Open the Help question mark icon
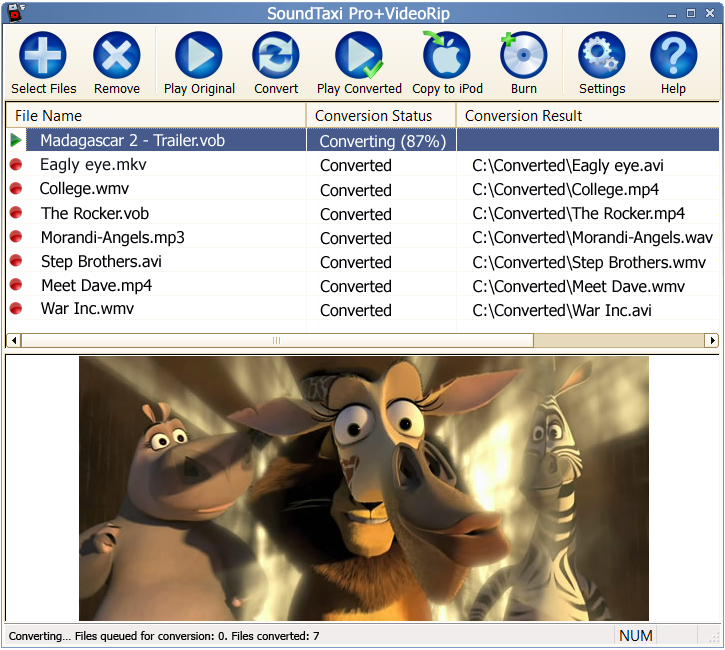 [673, 55]
